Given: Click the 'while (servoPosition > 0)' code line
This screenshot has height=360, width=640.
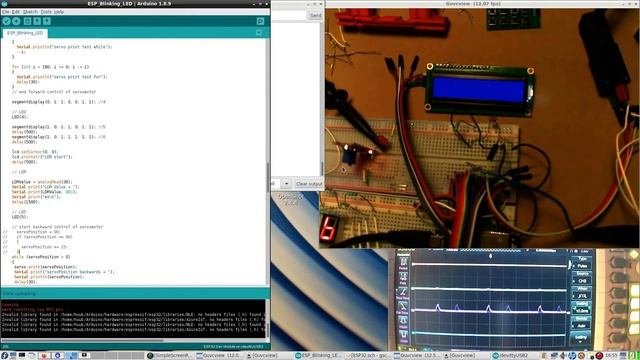Looking at the screenshot, I should point(41,257).
